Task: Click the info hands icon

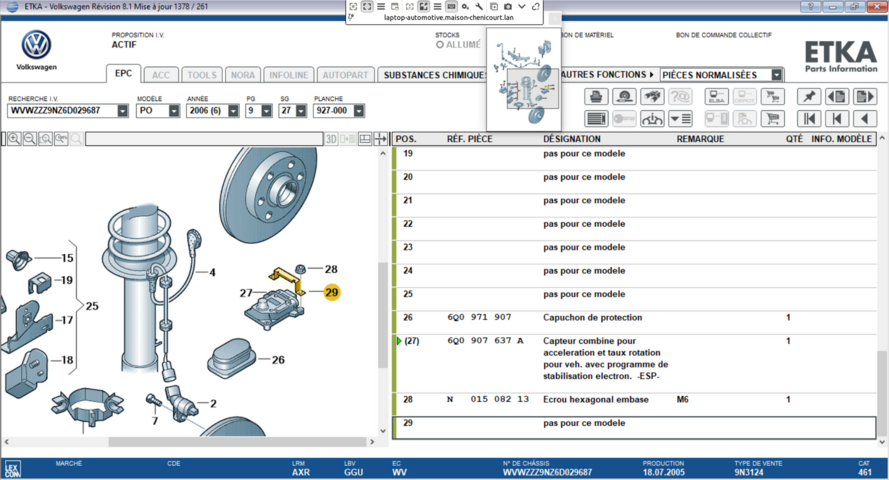Action: (x=652, y=118)
